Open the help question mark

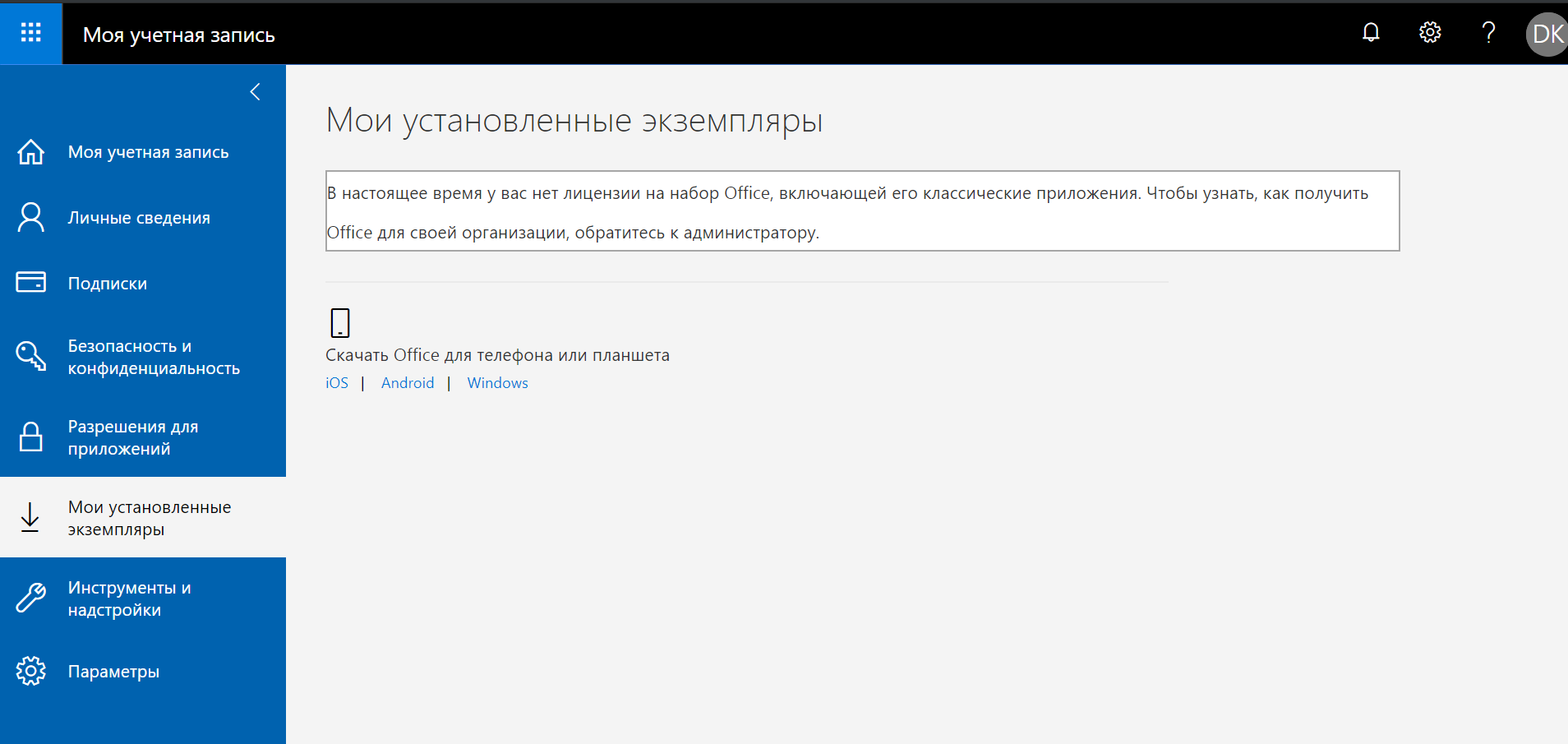1488,32
